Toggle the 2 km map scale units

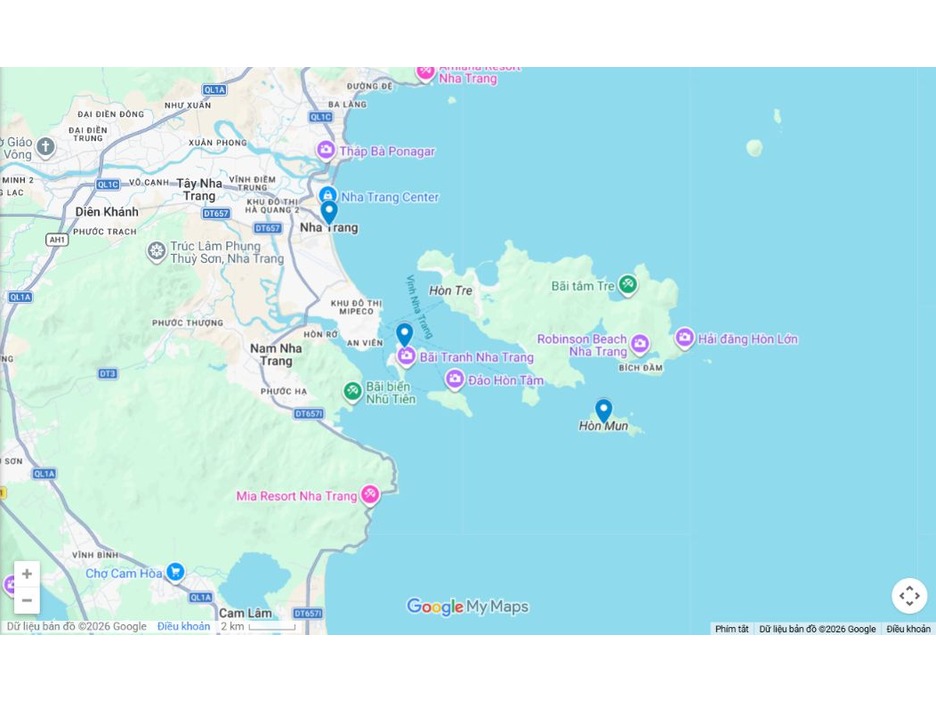coord(258,626)
